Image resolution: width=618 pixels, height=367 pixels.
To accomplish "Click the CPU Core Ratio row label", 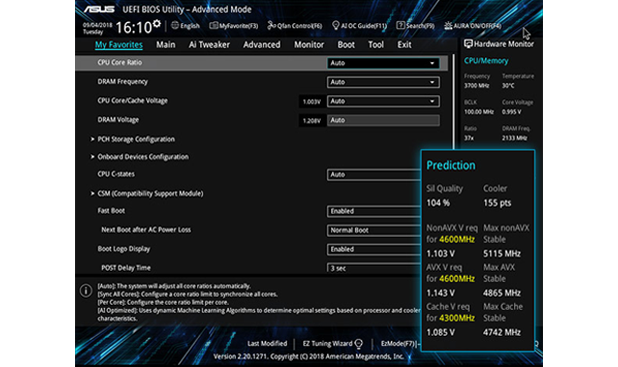I will coord(119,63).
